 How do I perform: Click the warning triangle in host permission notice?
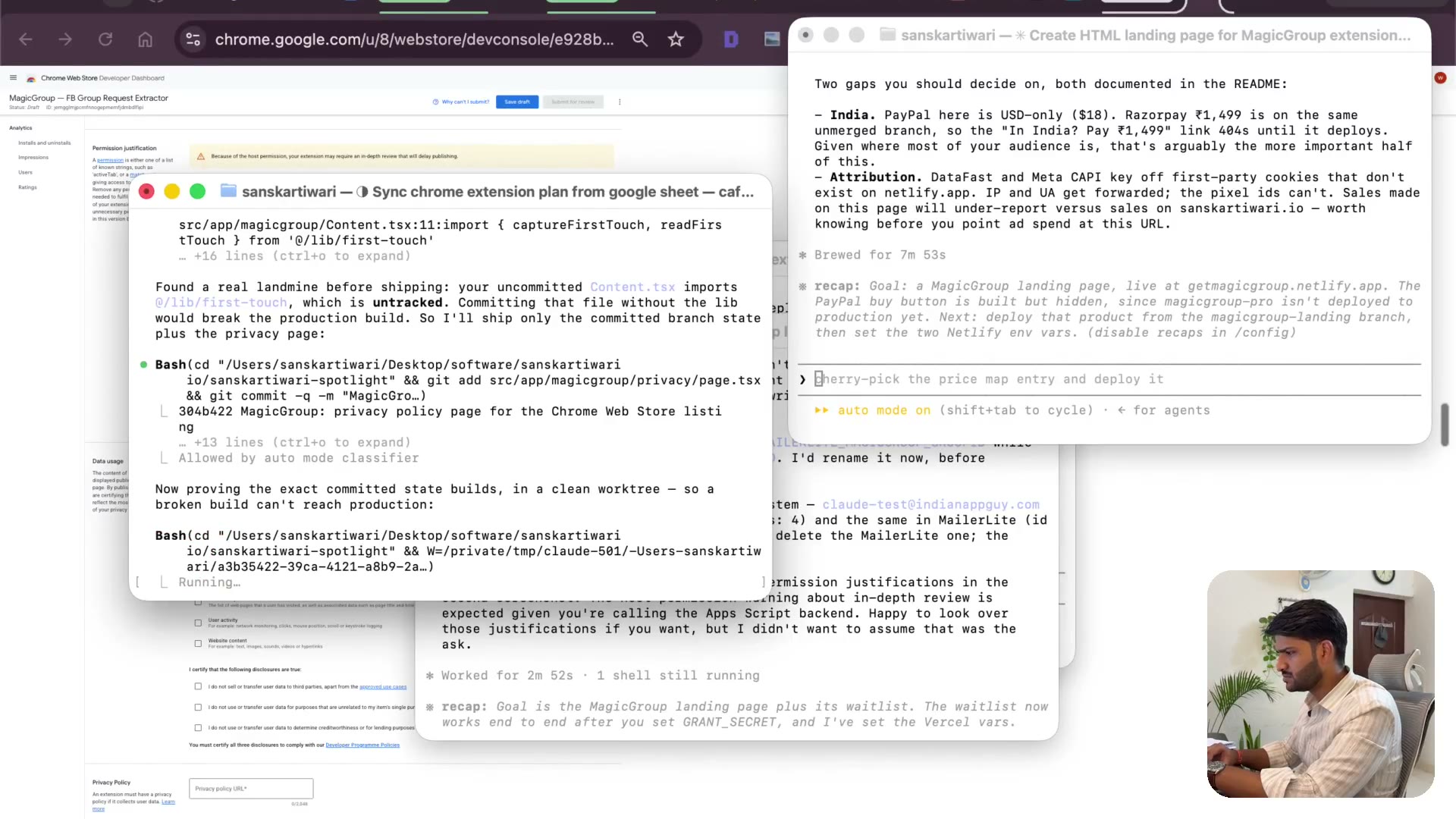pos(201,156)
